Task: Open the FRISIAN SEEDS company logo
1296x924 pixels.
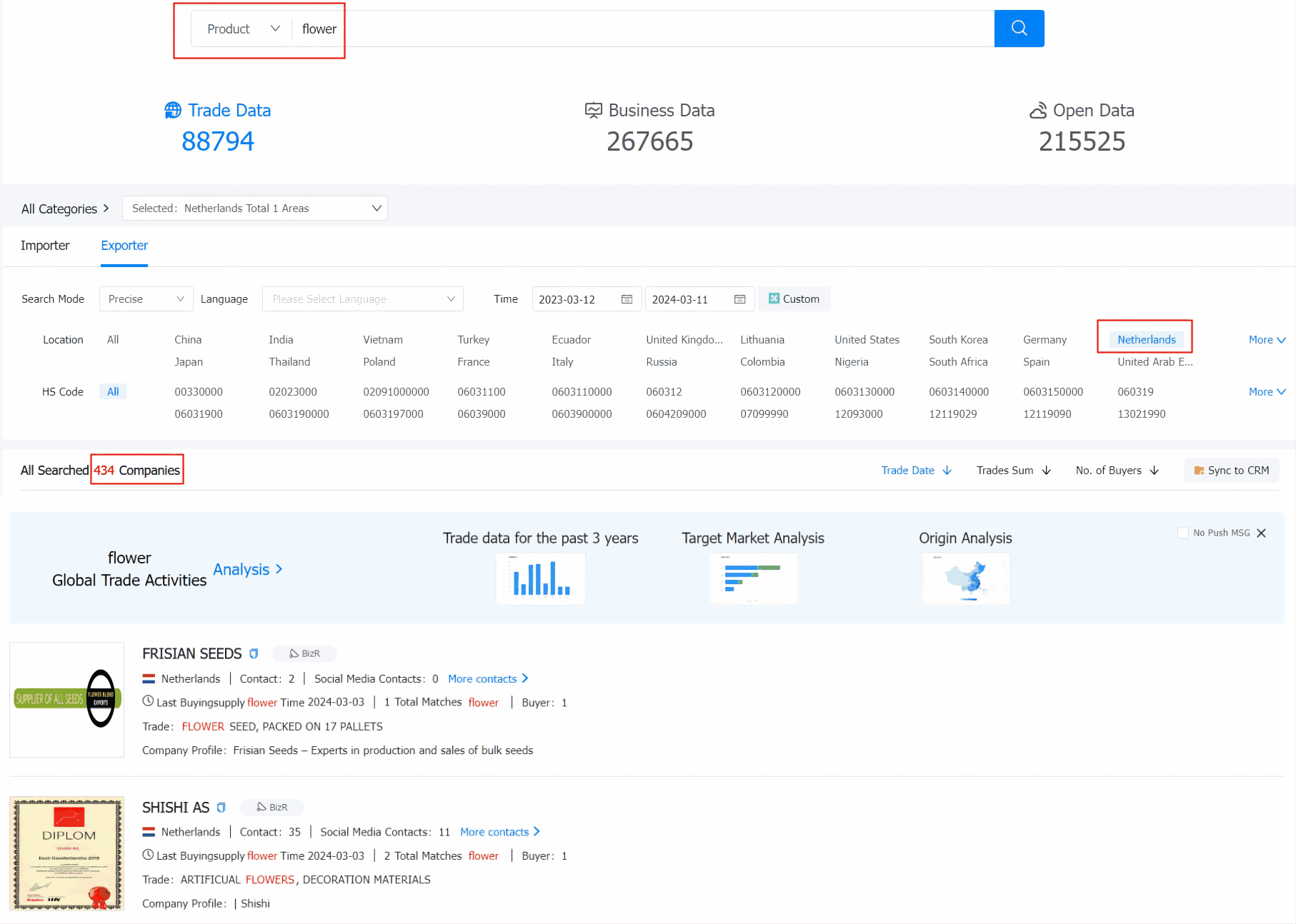Action: 66,700
